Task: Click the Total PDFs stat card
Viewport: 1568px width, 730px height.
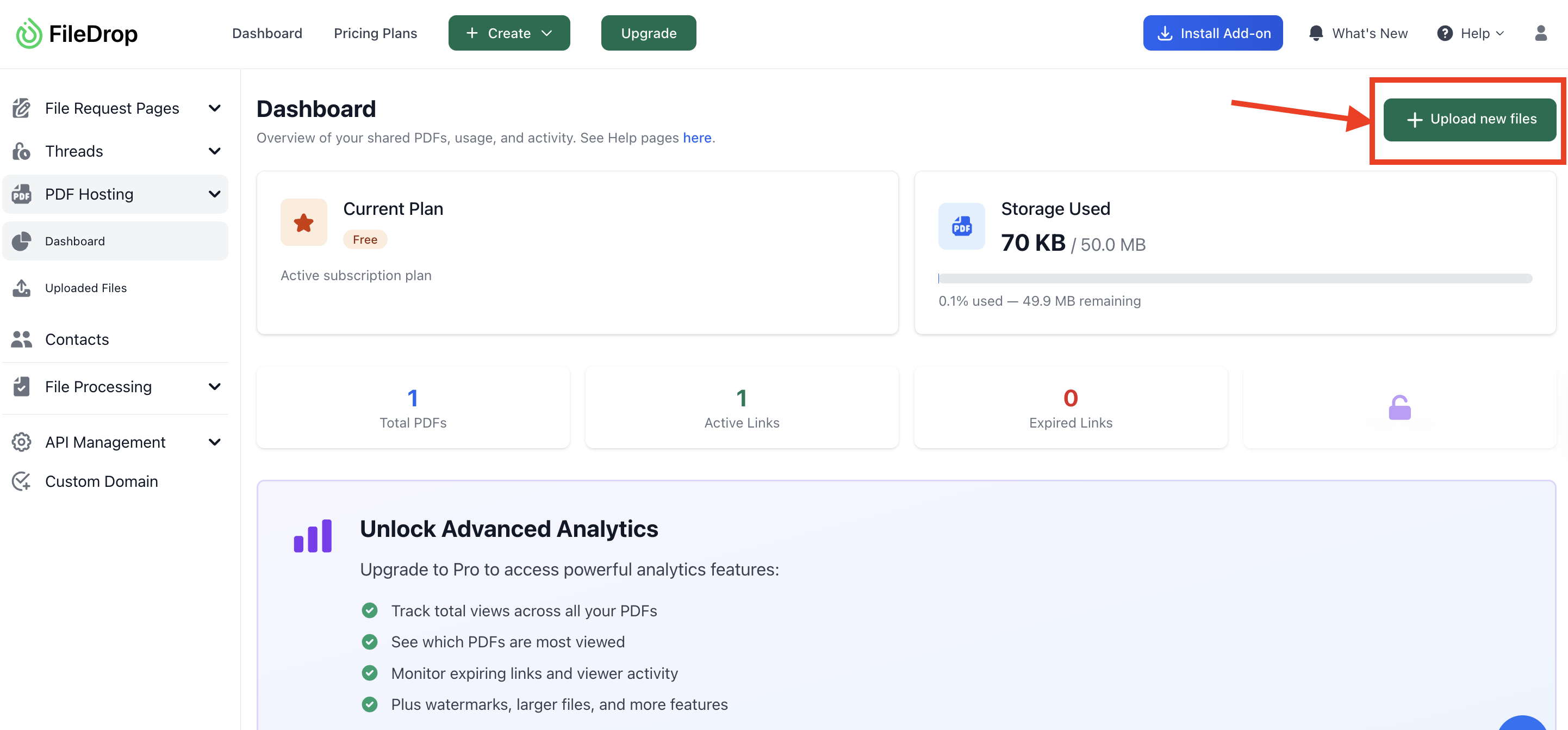Action: click(413, 407)
